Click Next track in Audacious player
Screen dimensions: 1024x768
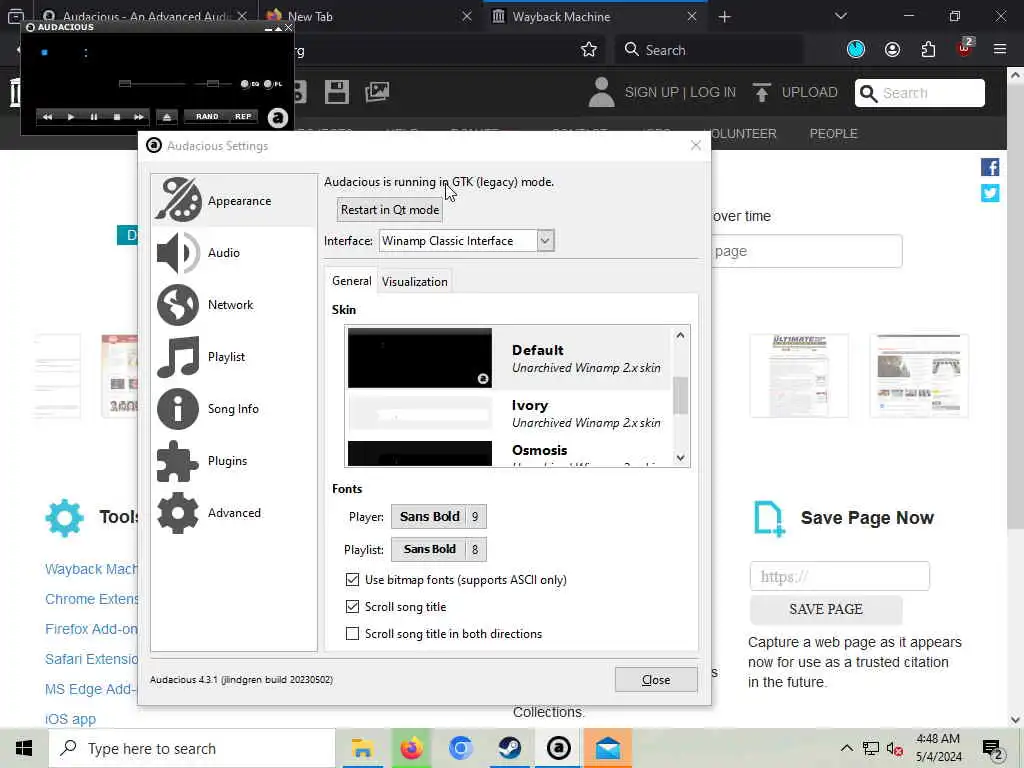pos(138,117)
